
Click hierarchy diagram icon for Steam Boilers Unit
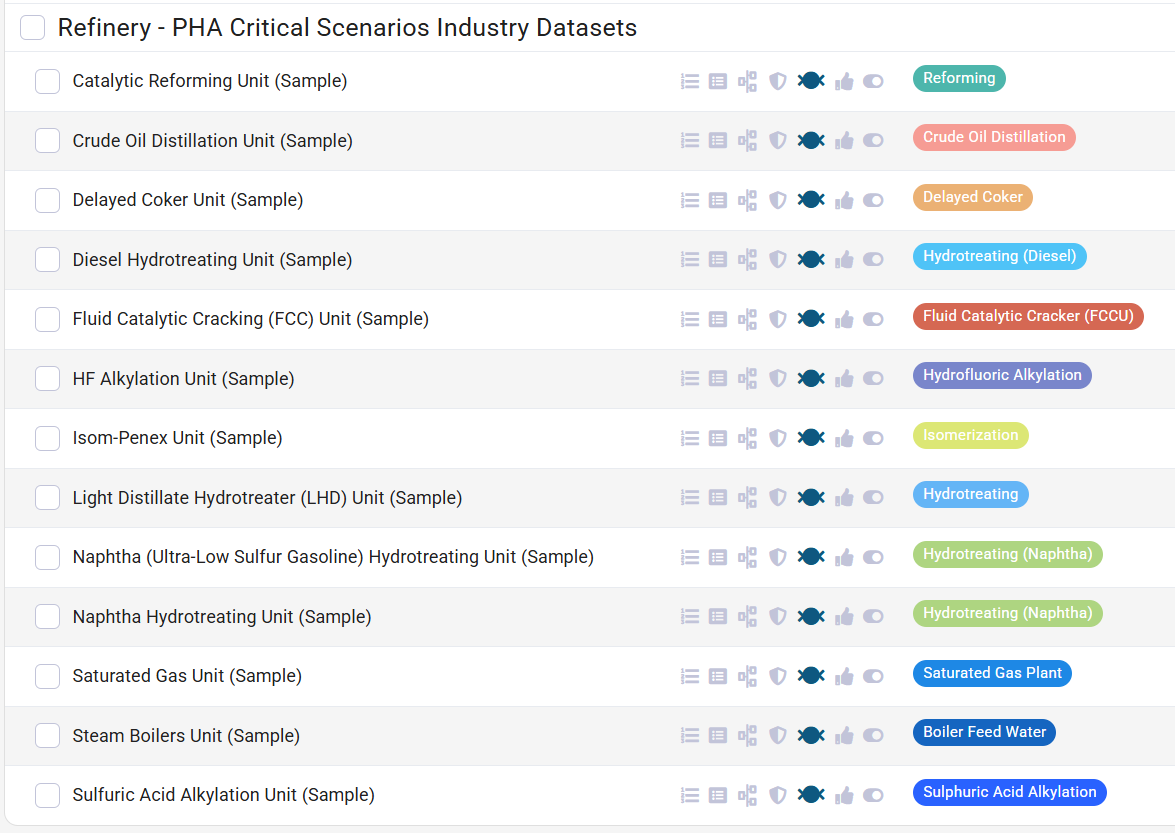(x=747, y=734)
